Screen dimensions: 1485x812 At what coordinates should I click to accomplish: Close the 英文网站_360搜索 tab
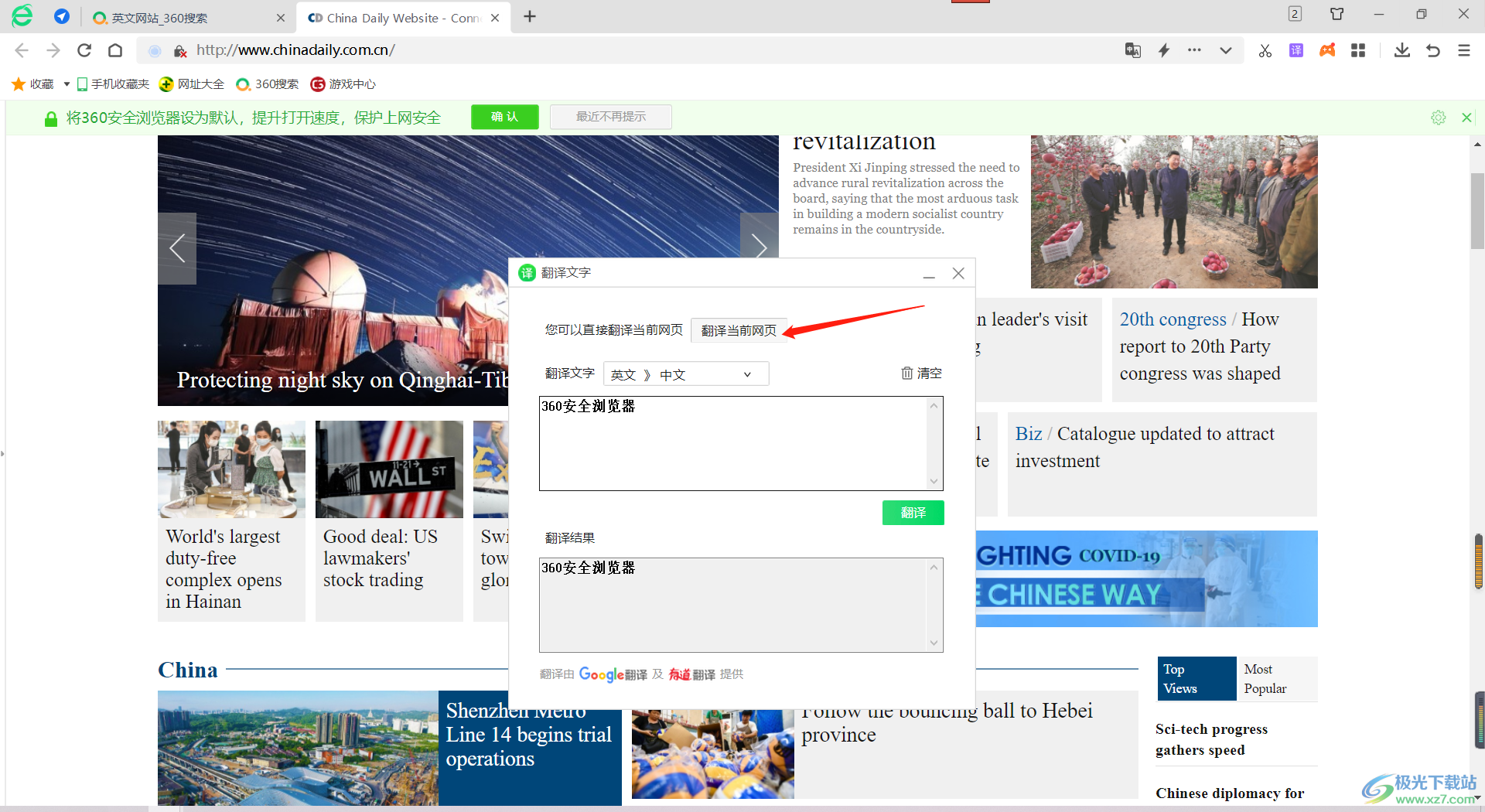click(280, 18)
